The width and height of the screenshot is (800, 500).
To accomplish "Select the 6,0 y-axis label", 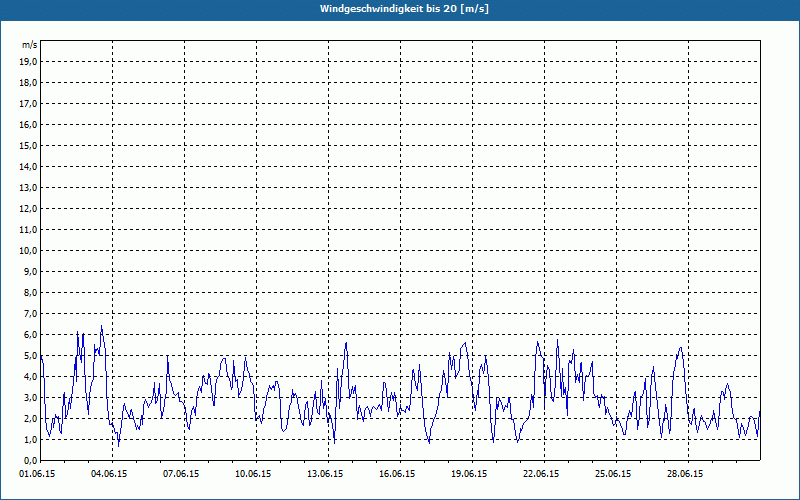I will coord(30,334).
